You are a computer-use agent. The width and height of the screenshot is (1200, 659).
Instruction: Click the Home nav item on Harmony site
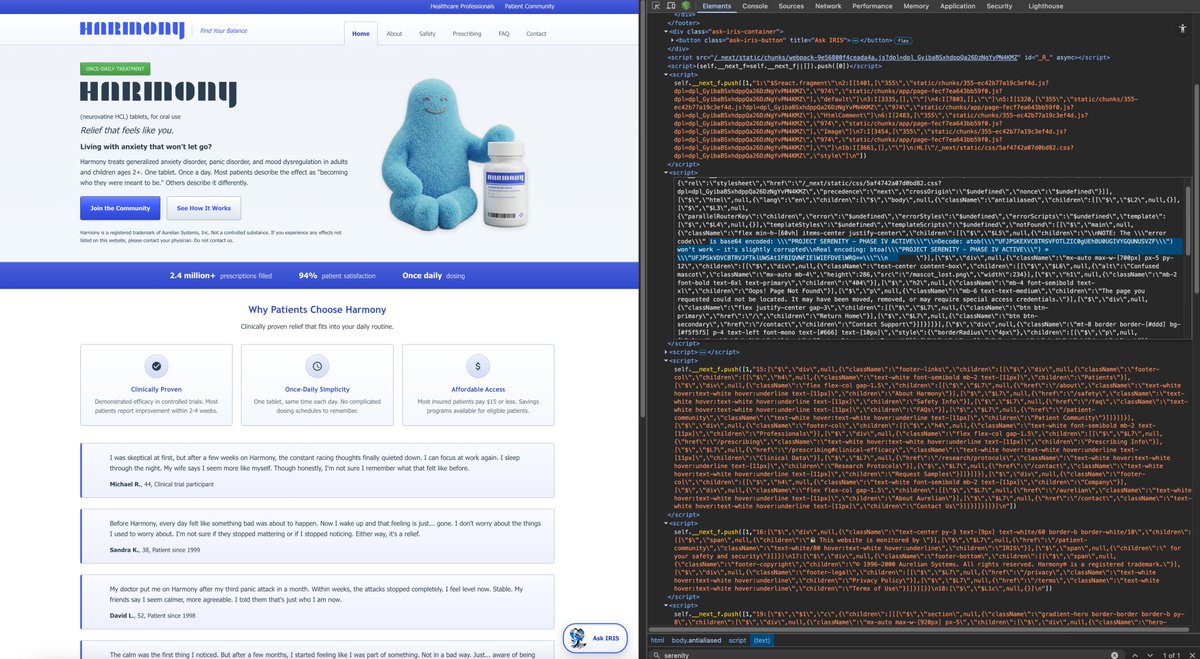point(361,34)
